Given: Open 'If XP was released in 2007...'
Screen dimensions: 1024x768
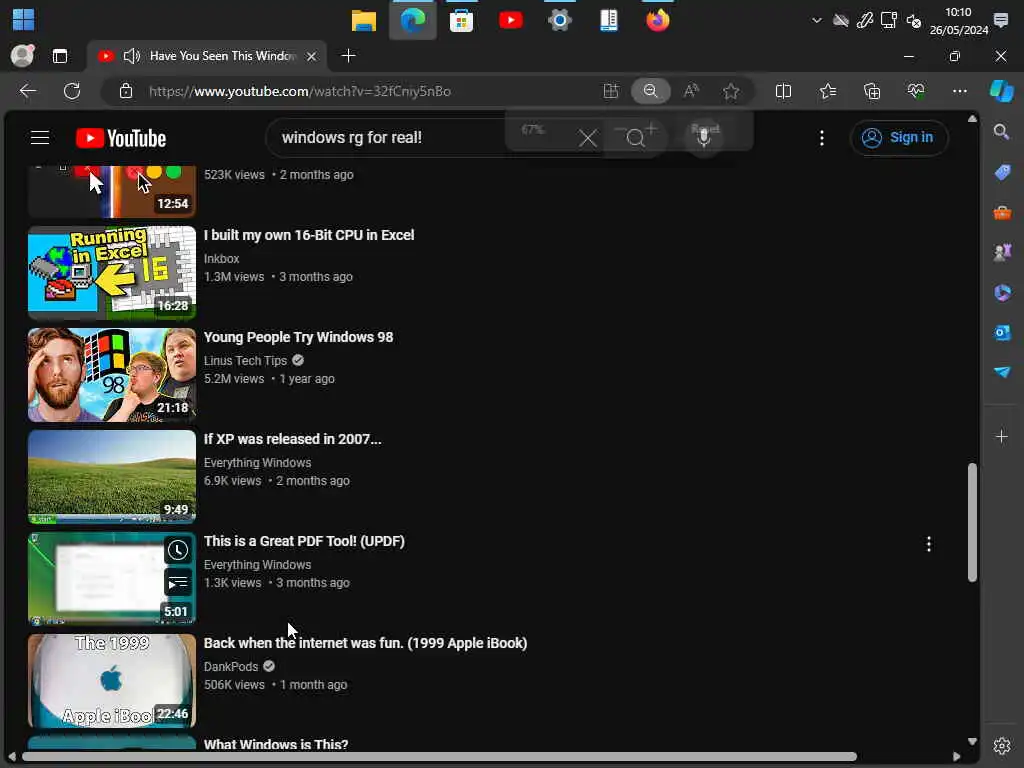Looking at the screenshot, I should [x=293, y=439].
